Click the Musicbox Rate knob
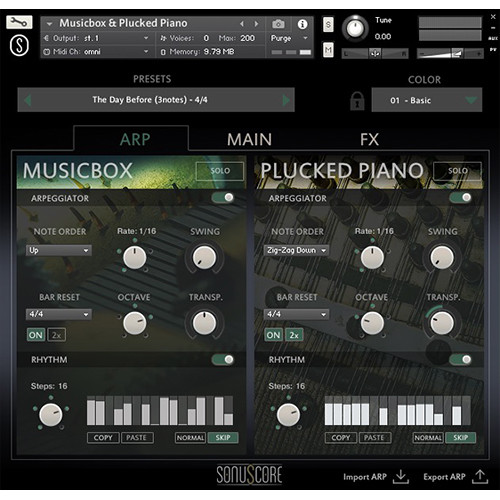The image size is (500, 500). (135, 258)
